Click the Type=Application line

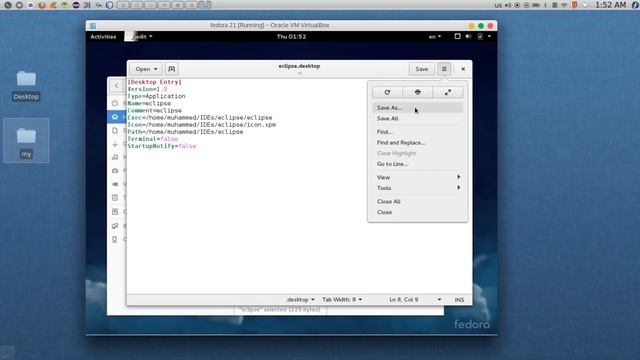pos(156,96)
